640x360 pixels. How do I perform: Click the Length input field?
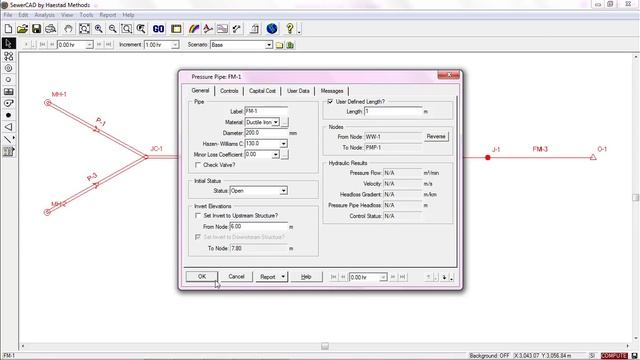pyautogui.click(x=393, y=111)
